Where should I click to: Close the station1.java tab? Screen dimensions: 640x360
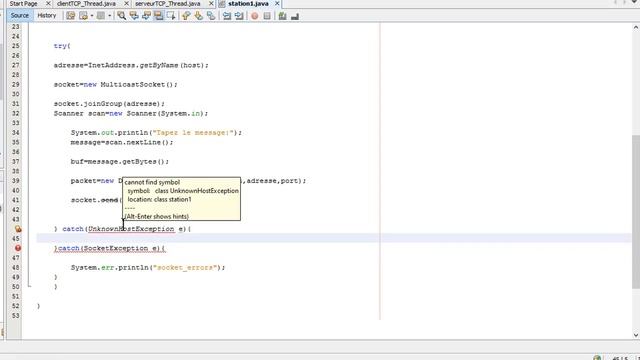277,3
